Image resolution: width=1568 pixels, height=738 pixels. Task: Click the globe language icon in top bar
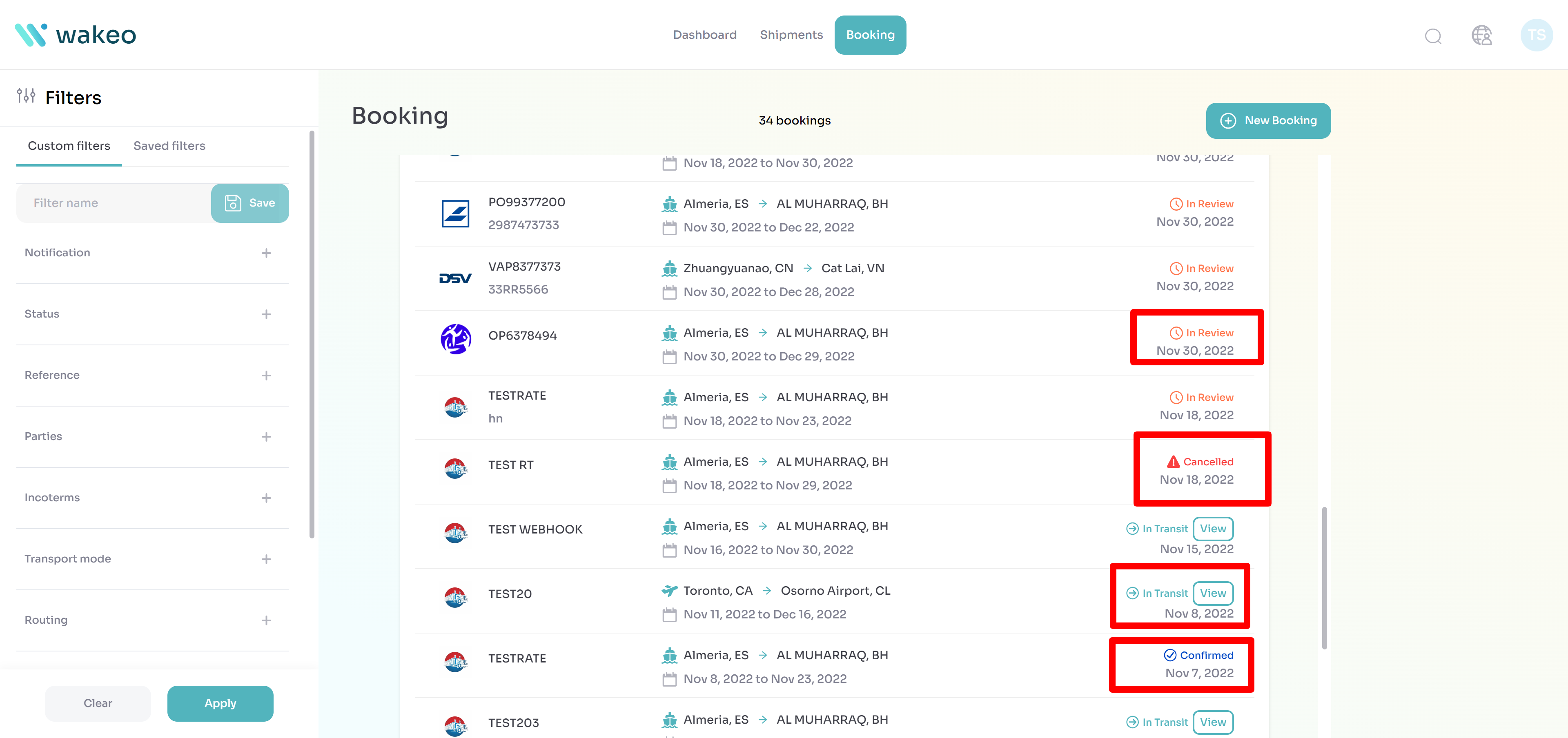pos(1481,35)
